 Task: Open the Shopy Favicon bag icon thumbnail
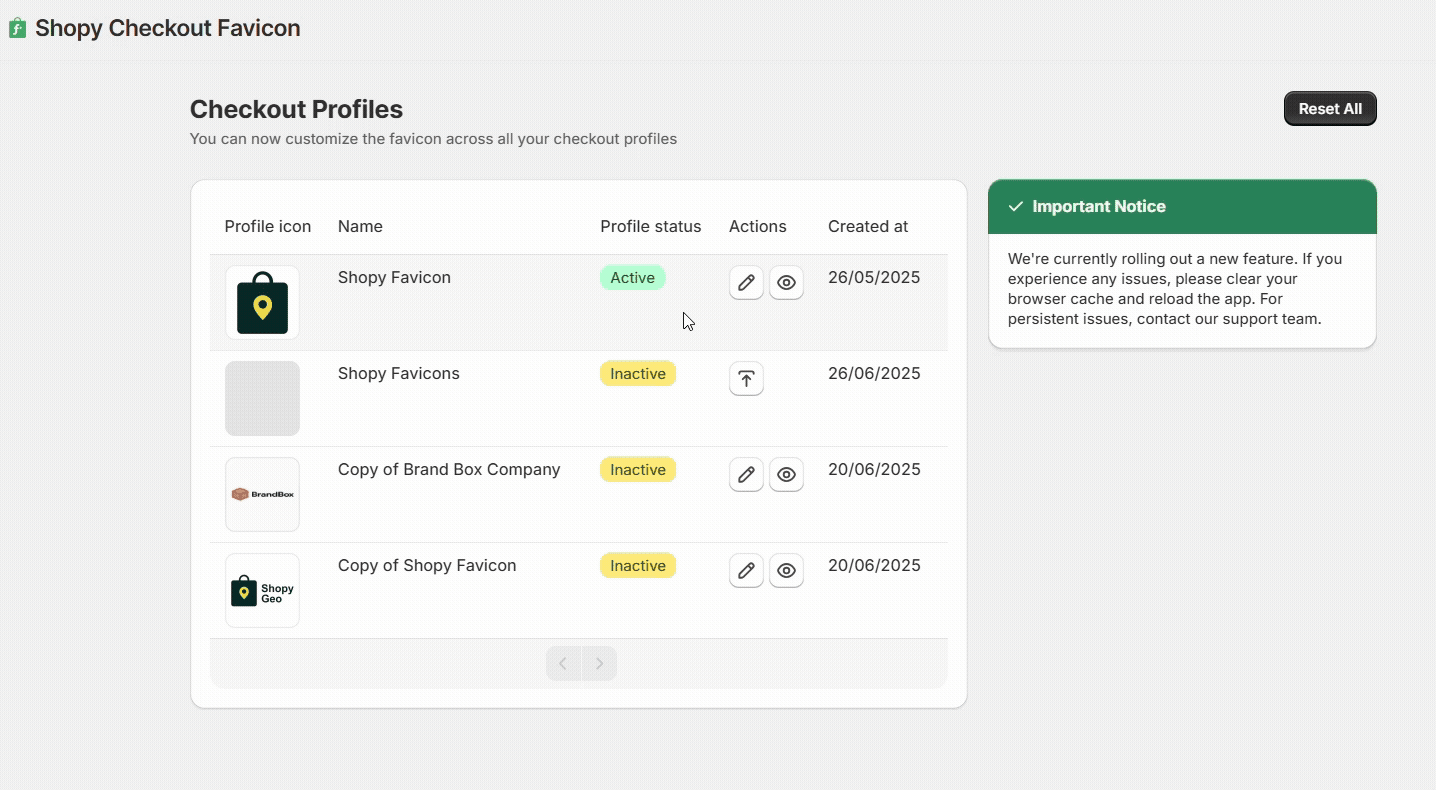click(262, 302)
